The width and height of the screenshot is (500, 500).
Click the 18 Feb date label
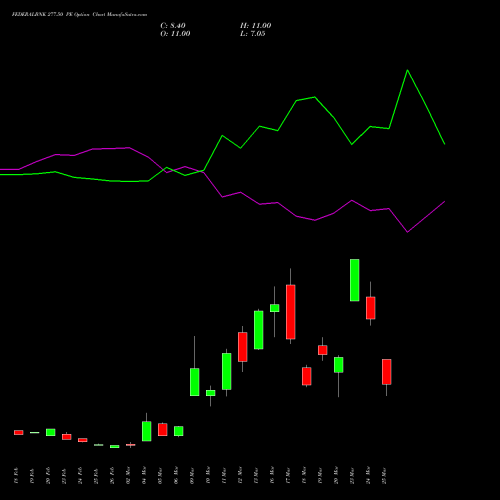pos(16,476)
